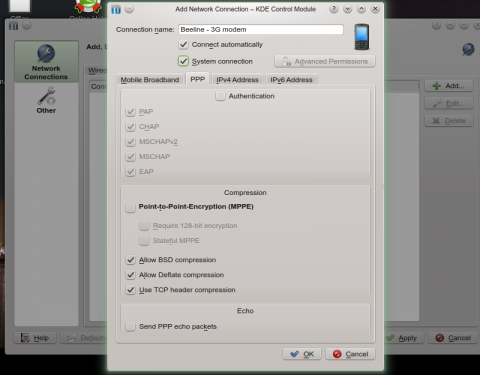The image size is (480, 375).
Task: Confirm the dialog with OK button
Action: (302, 354)
